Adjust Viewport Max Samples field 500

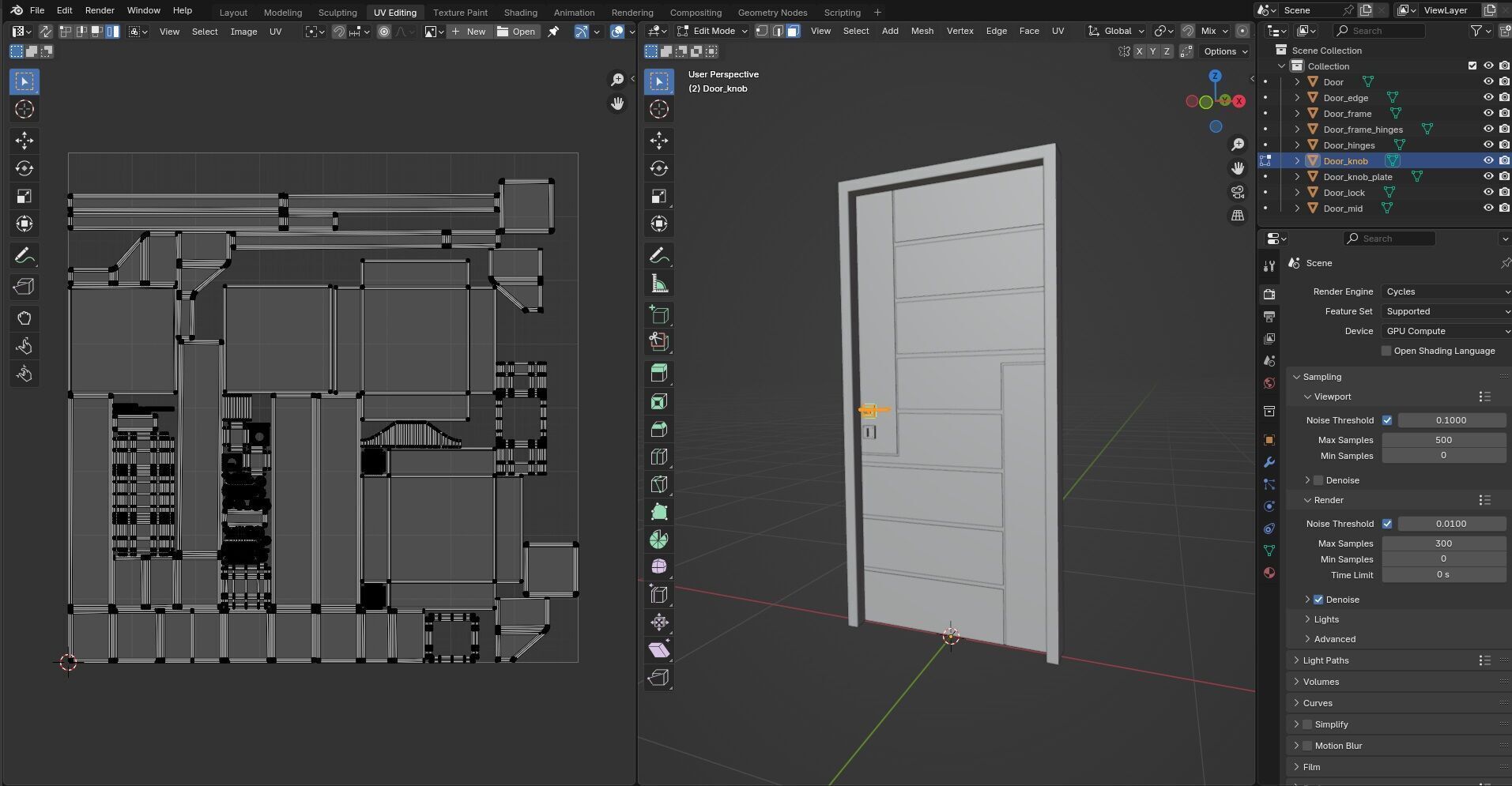pyautogui.click(x=1443, y=440)
